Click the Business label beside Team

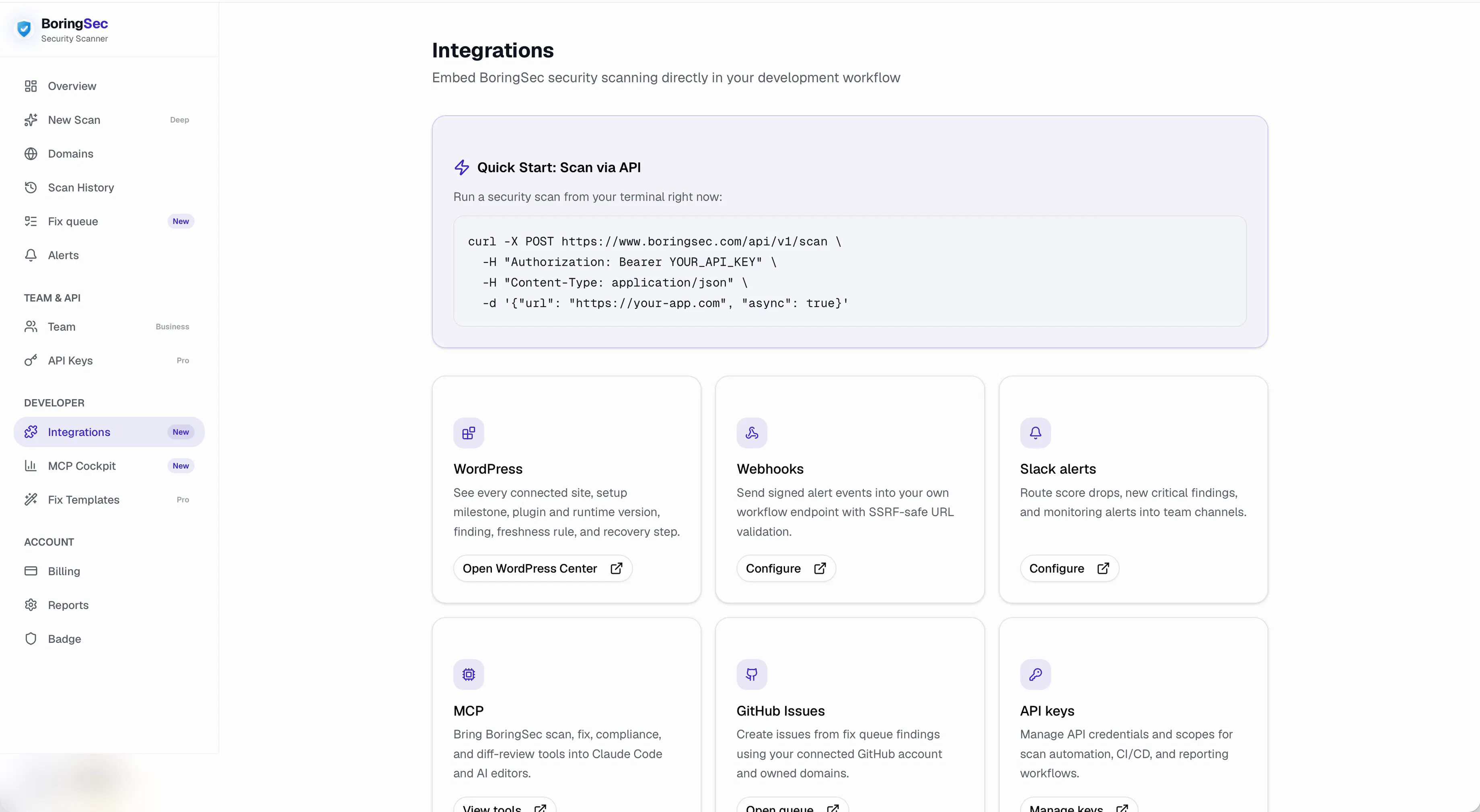click(x=173, y=327)
